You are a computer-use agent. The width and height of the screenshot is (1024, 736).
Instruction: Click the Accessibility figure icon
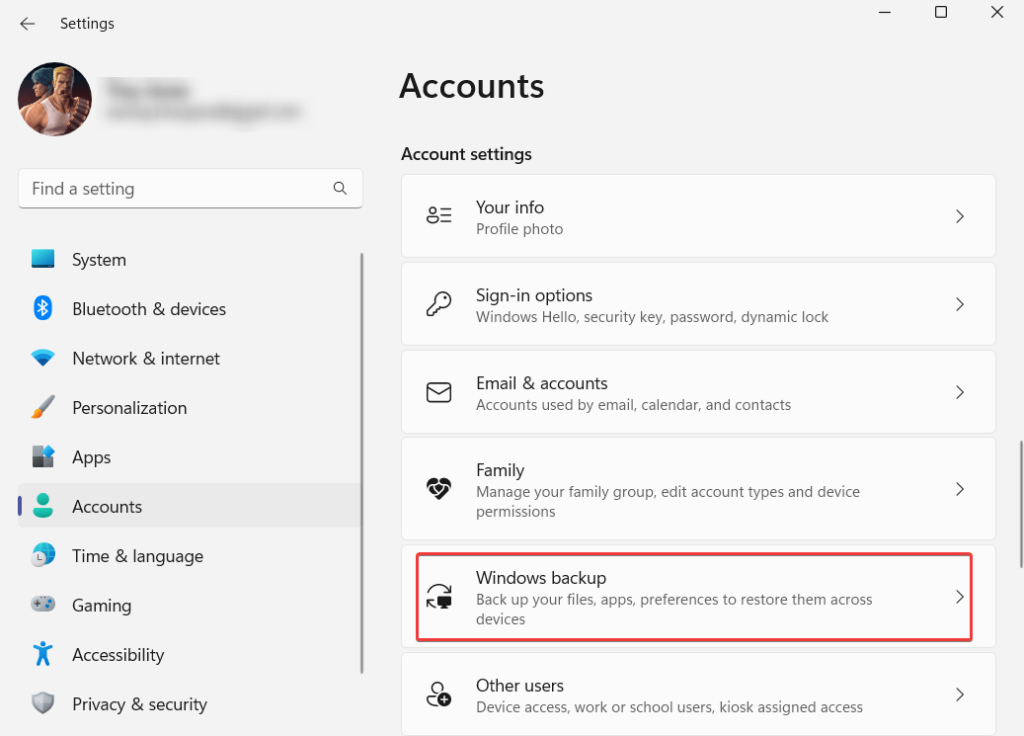coord(42,655)
